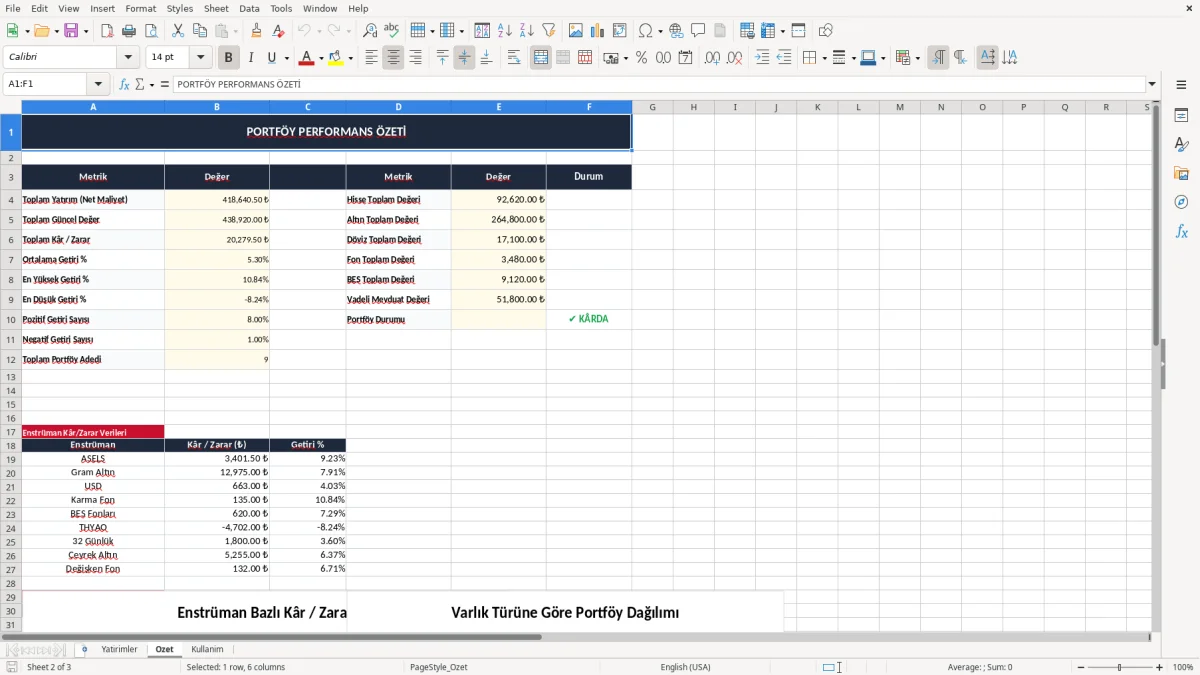Toggle Center Vertically alignment

464,58
